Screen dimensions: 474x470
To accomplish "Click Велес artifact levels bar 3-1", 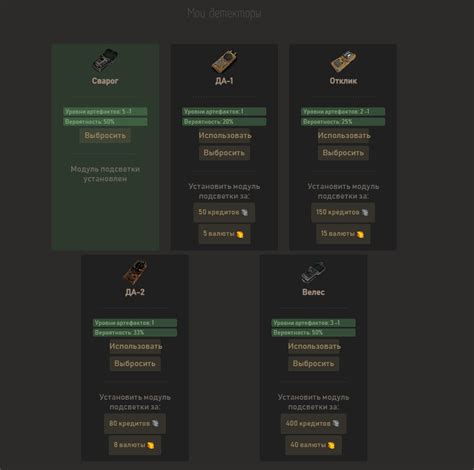I will tap(313, 323).
